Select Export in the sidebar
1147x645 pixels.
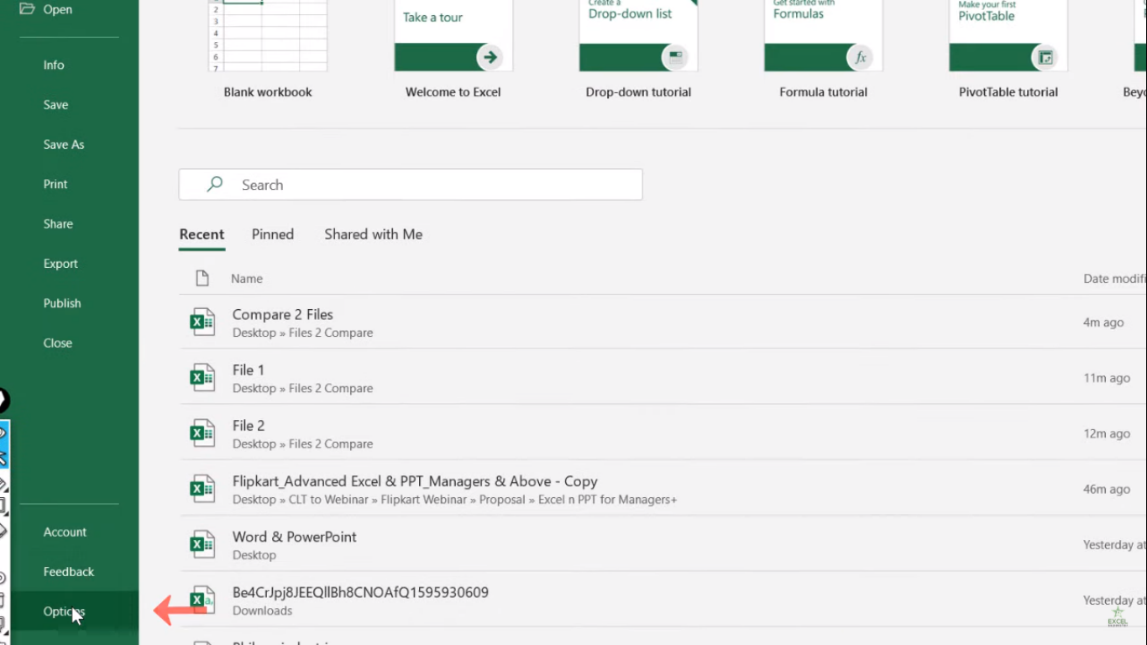coord(60,263)
